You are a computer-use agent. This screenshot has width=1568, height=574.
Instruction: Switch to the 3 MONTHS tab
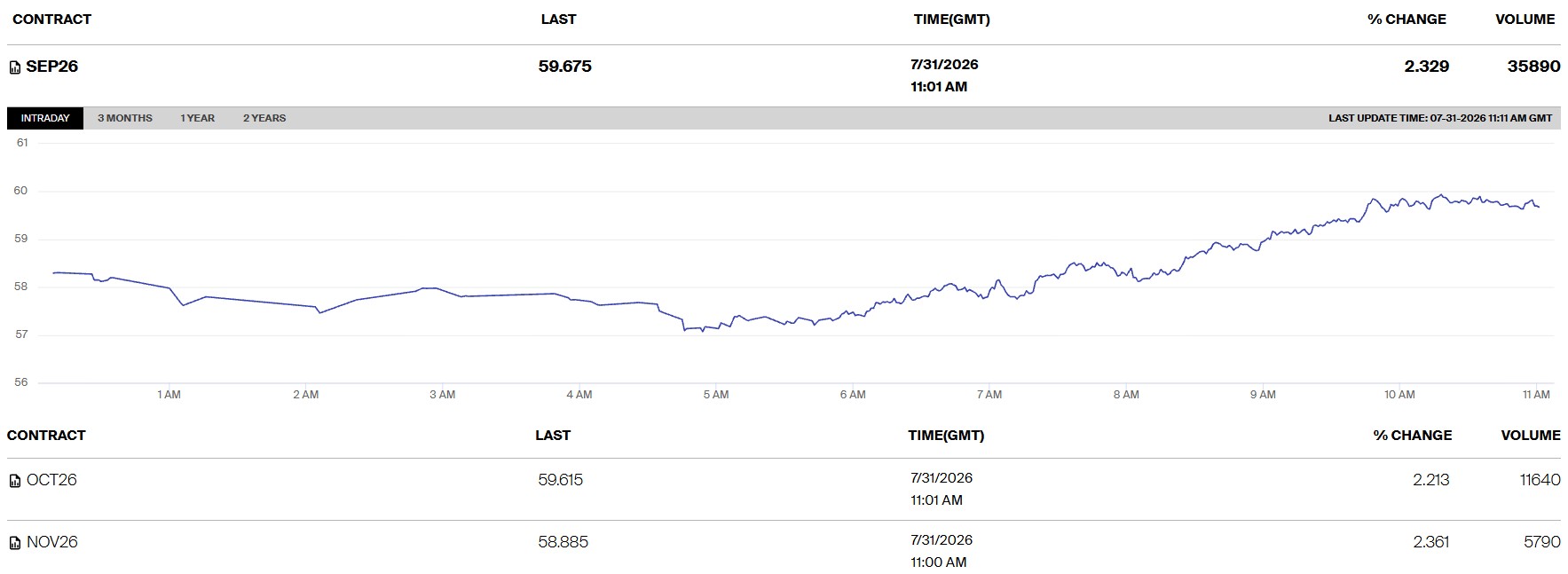[125, 118]
